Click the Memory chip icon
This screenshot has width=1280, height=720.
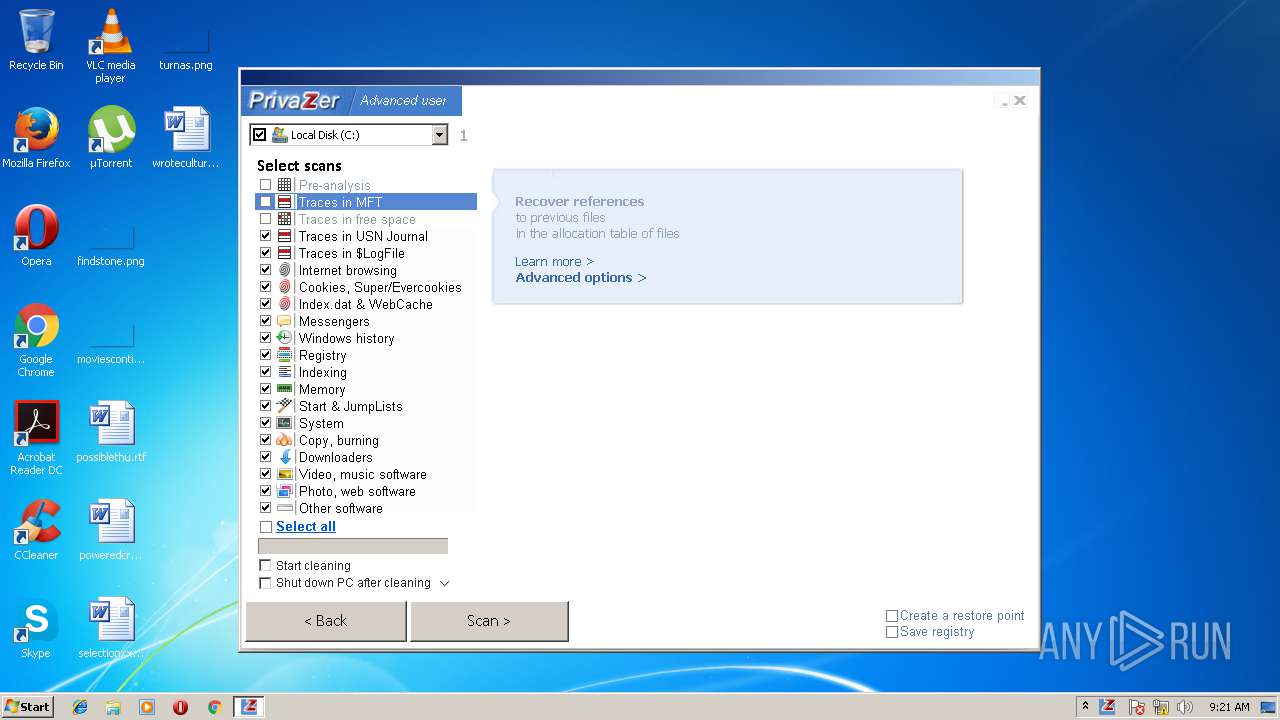[x=284, y=389]
